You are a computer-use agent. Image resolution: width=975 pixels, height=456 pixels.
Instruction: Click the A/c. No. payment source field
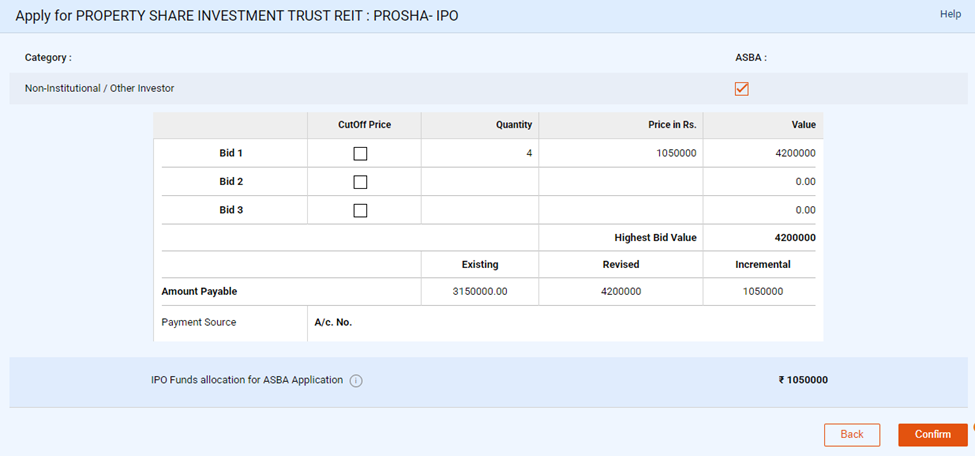pyautogui.click(x=560, y=323)
